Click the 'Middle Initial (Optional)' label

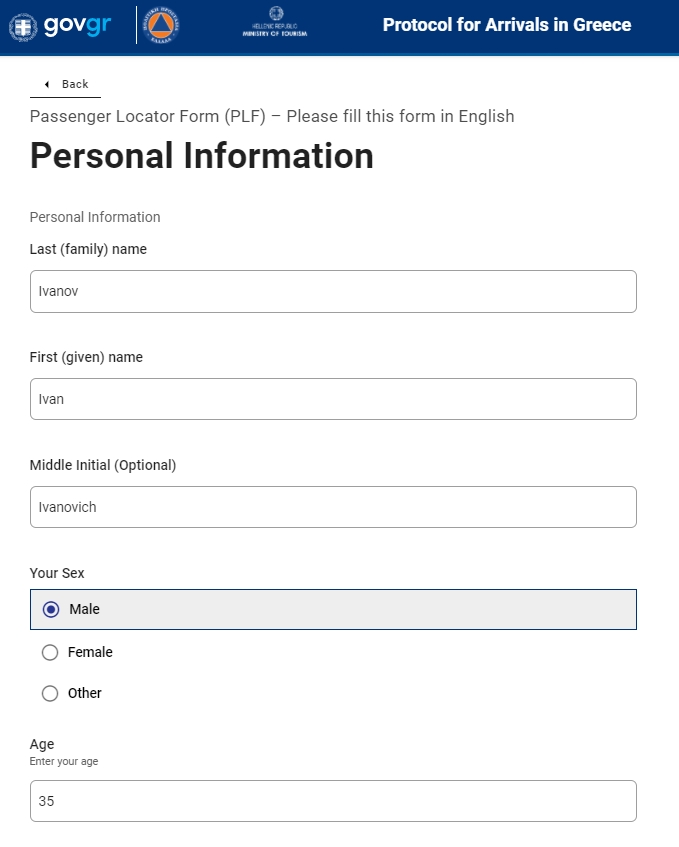coord(103,465)
